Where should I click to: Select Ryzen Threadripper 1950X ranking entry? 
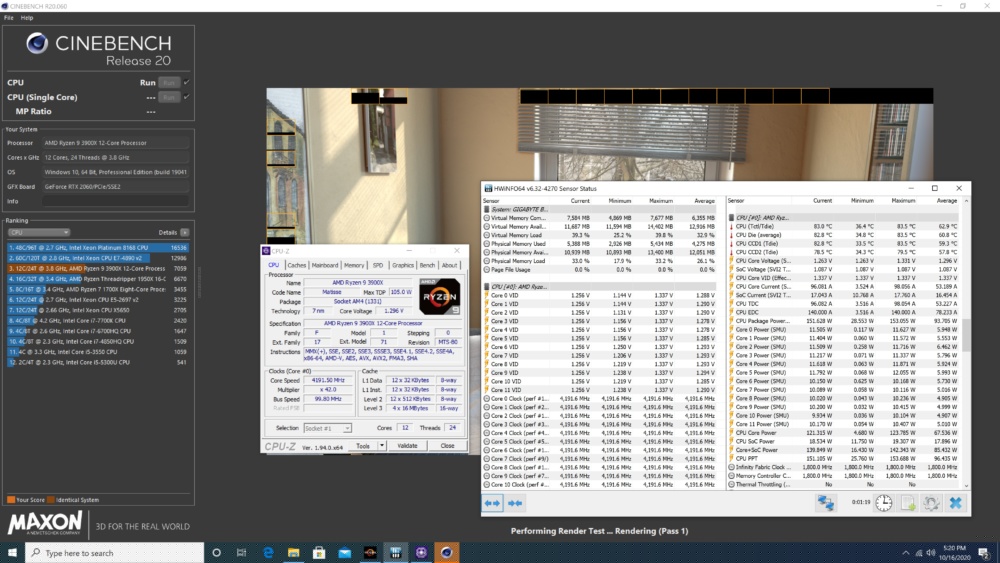click(98, 279)
